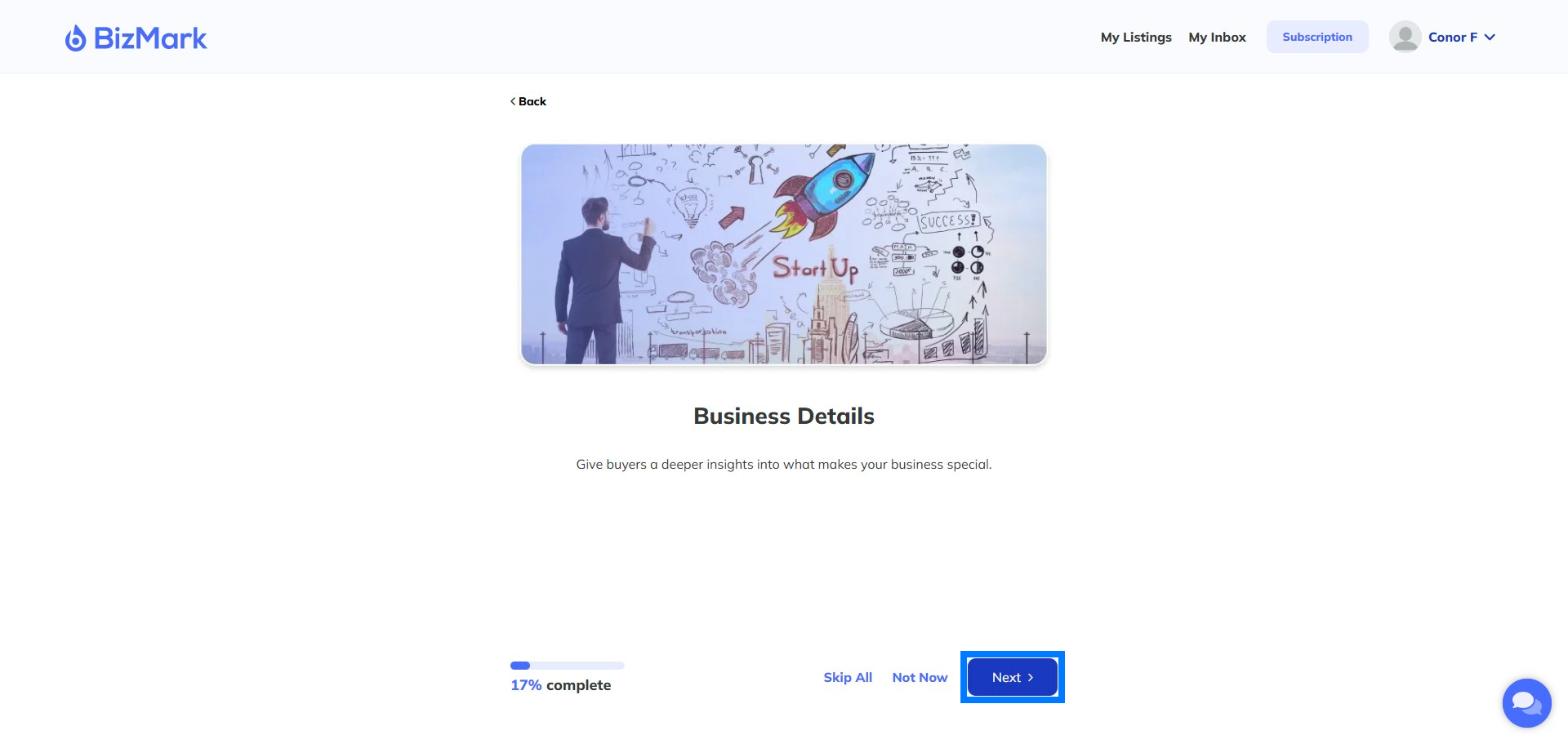Click the Back link
The image size is (1568, 744).
pyautogui.click(x=528, y=101)
